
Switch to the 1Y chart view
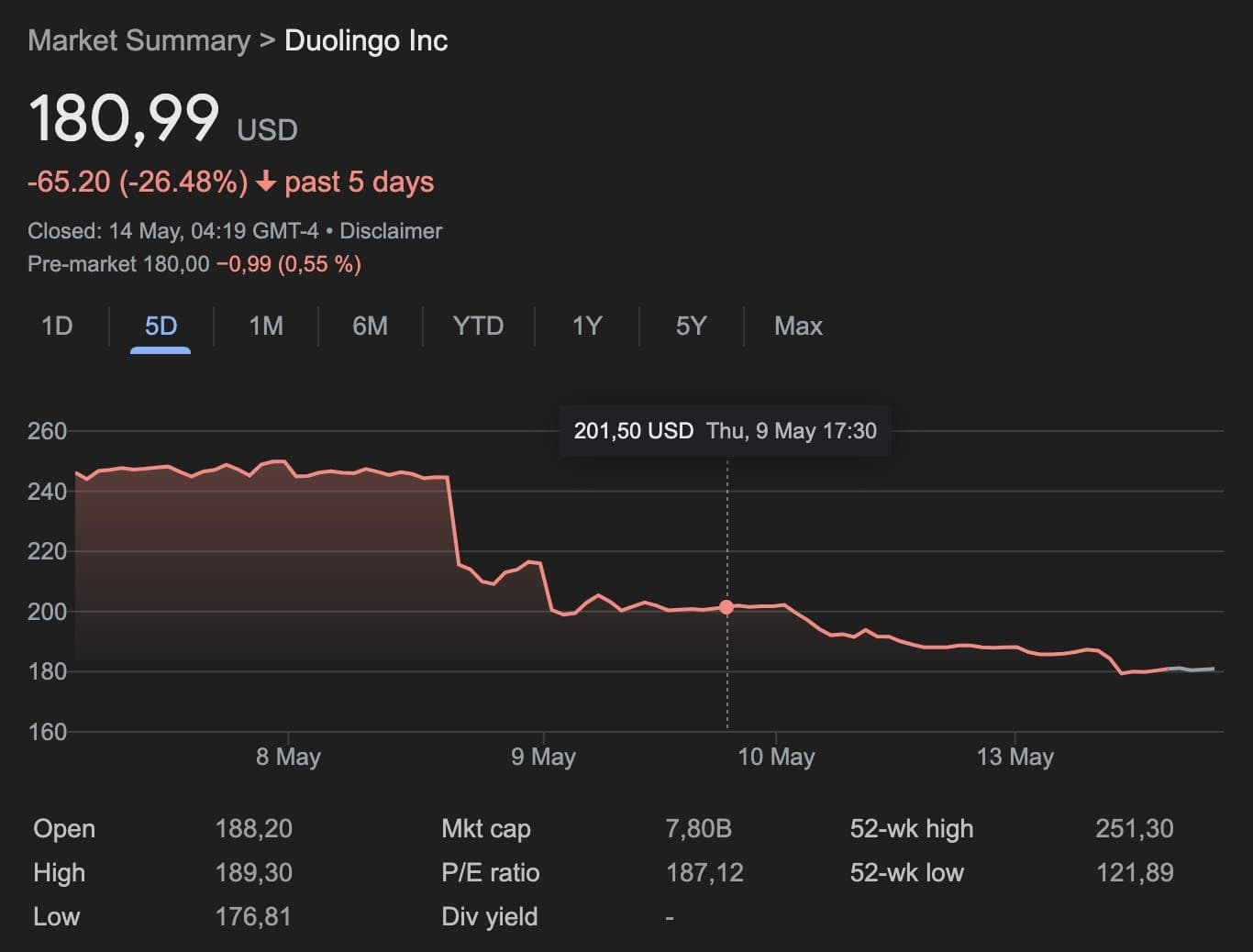point(586,327)
